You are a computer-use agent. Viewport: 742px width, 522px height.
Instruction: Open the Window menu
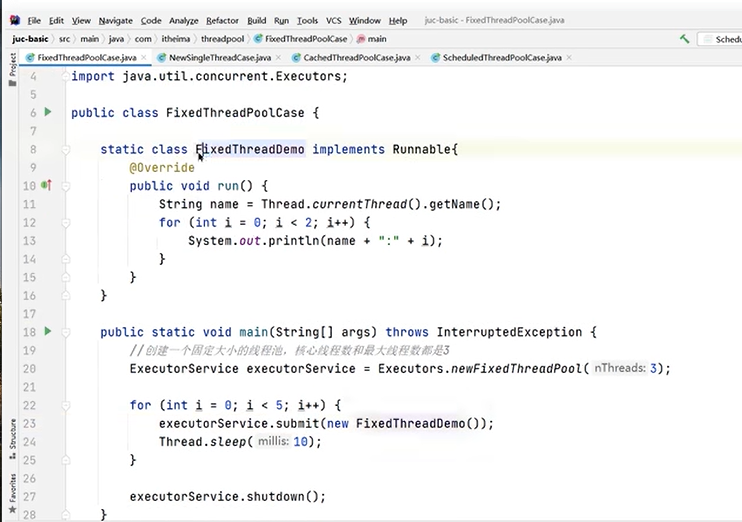point(364,20)
